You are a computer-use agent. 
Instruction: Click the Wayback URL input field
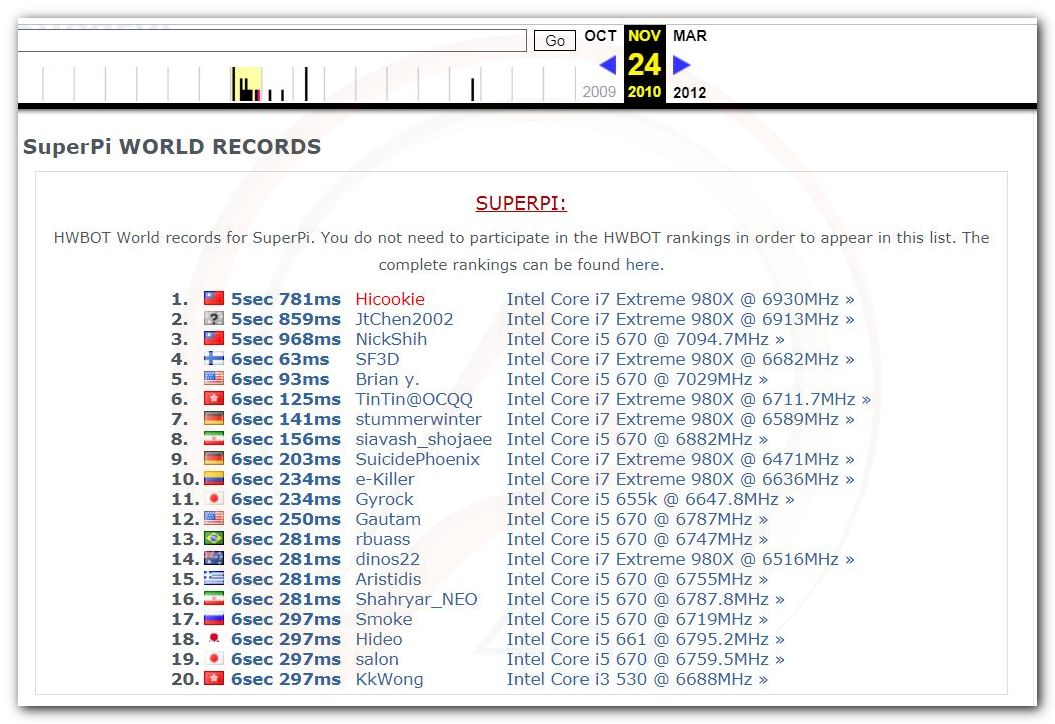[x=272, y=40]
